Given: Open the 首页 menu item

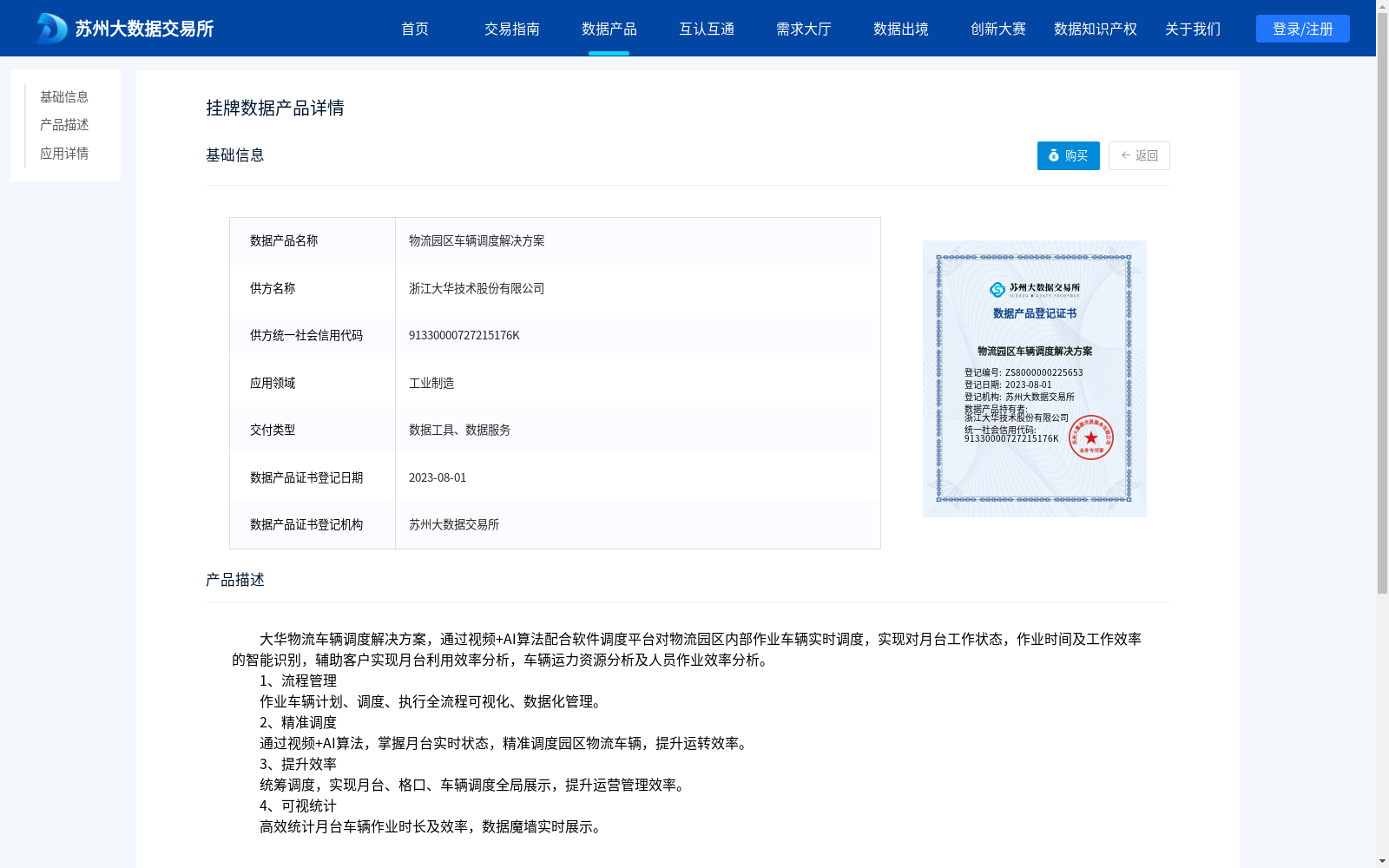Looking at the screenshot, I should click(x=415, y=29).
